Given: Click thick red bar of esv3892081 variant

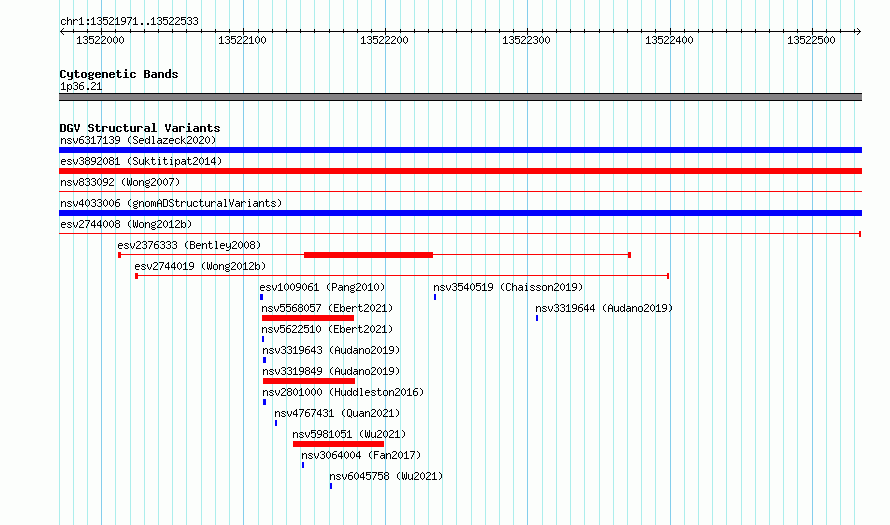Looking at the screenshot, I should point(460,171).
